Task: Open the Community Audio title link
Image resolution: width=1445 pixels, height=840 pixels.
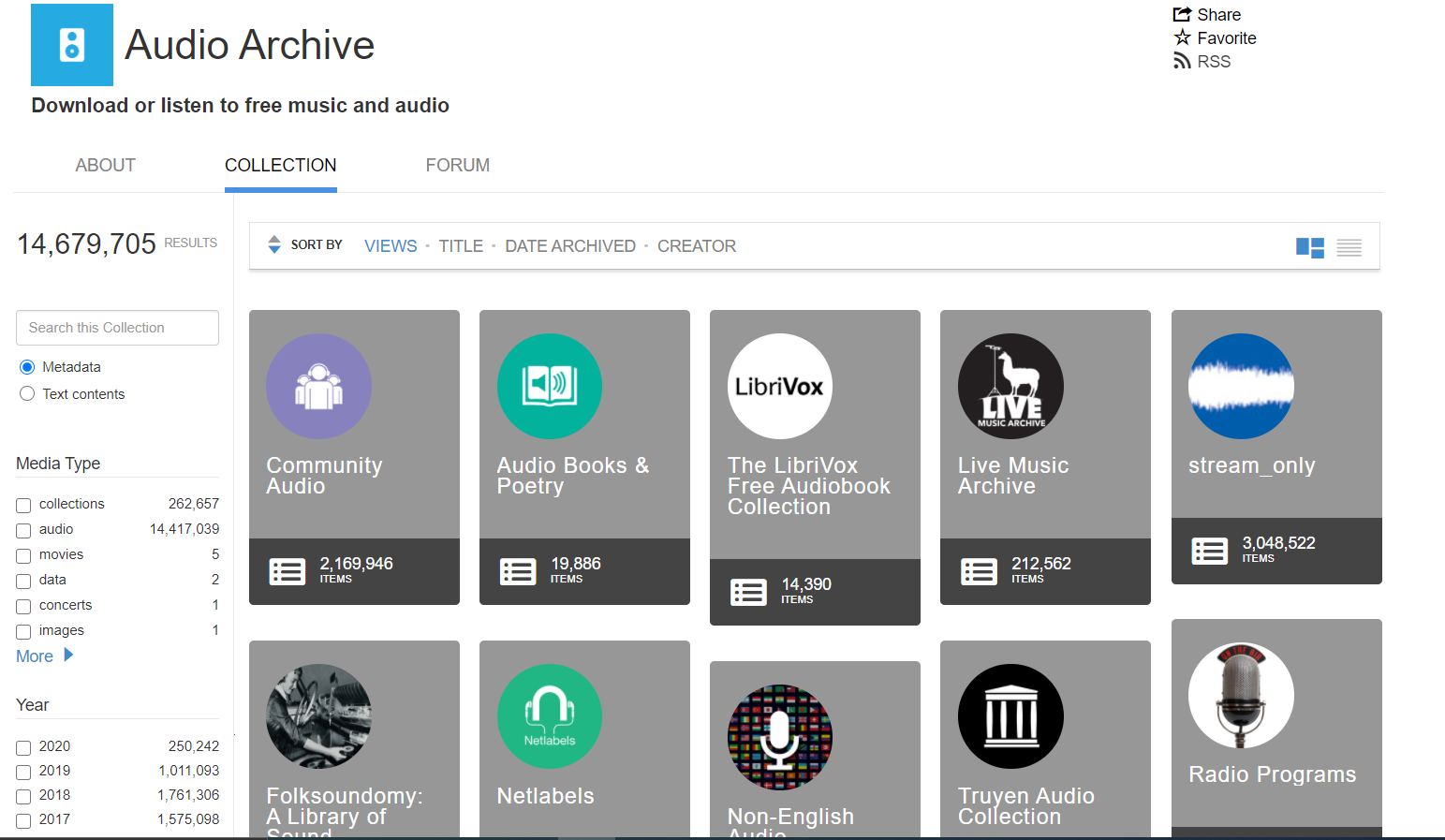Action: [x=324, y=476]
